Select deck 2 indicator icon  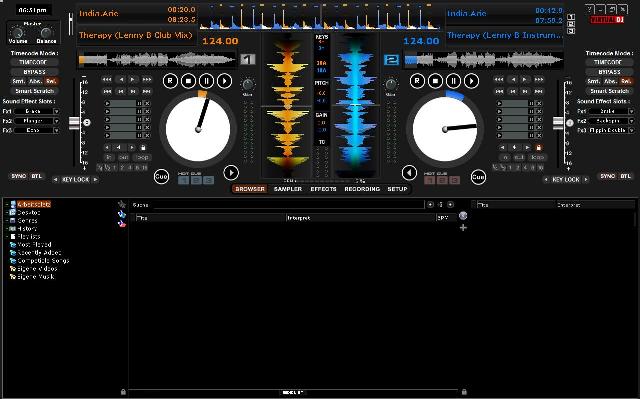391,60
